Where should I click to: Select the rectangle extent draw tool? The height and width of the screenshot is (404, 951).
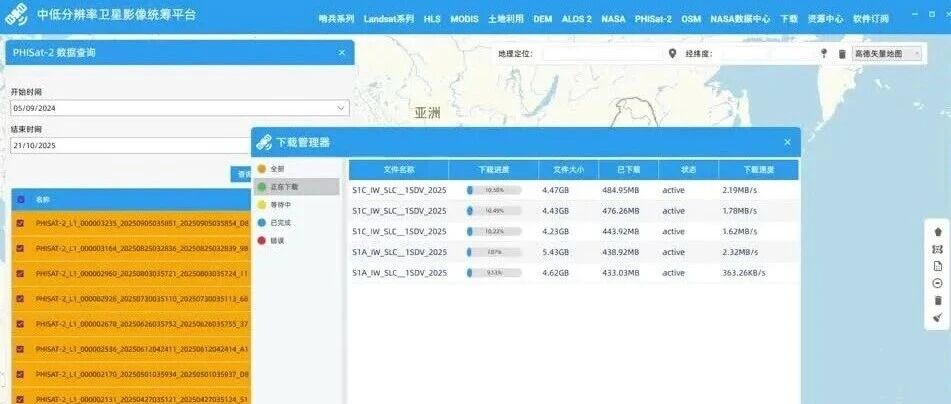[x=938, y=249]
